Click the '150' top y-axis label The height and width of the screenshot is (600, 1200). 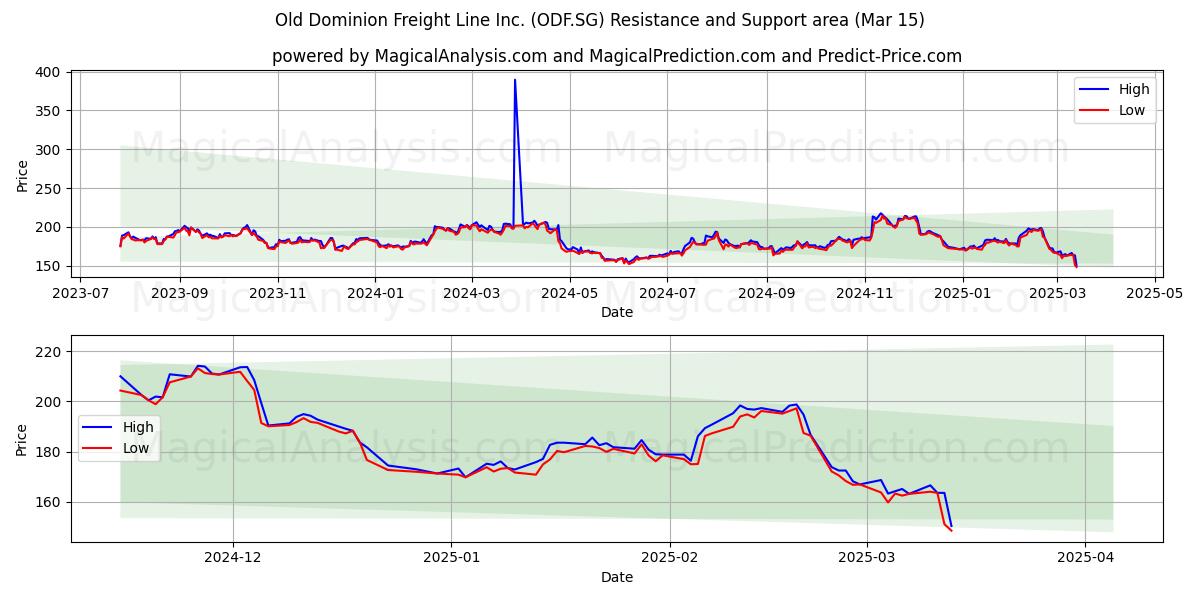[50, 266]
